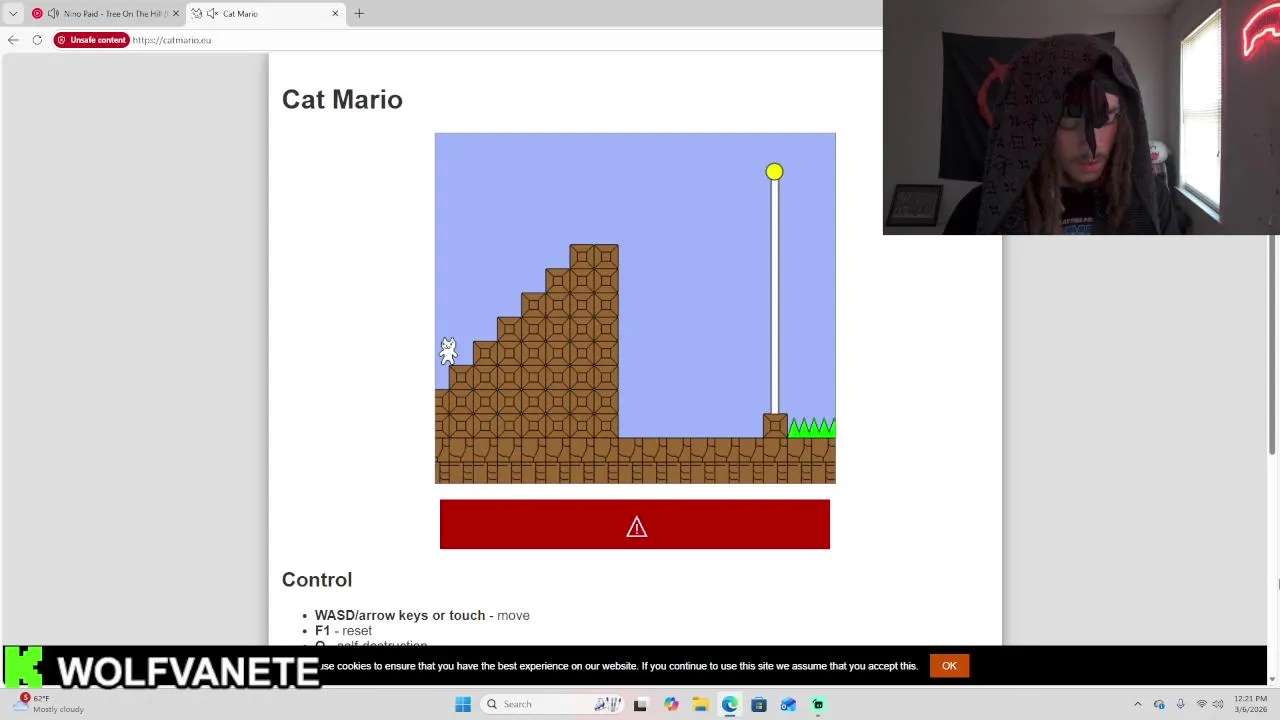The height and width of the screenshot is (720, 1280).
Task: Mute audio speaker icon on Nino Paid tab
Action: pos(53,14)
